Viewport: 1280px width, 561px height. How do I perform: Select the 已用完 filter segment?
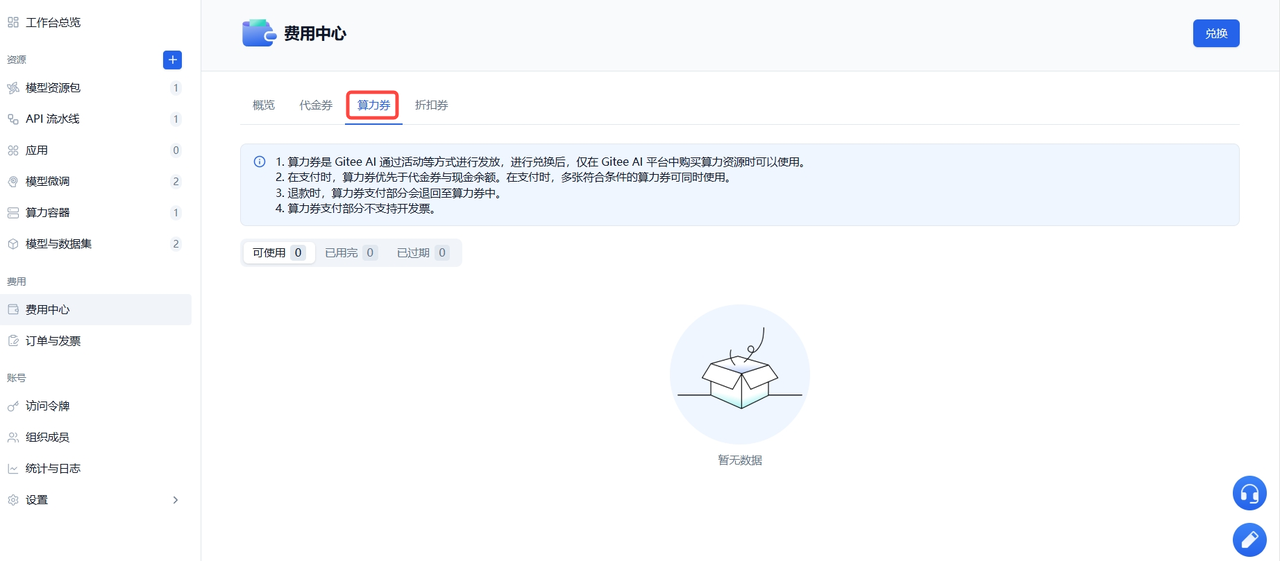click(351, 253)
